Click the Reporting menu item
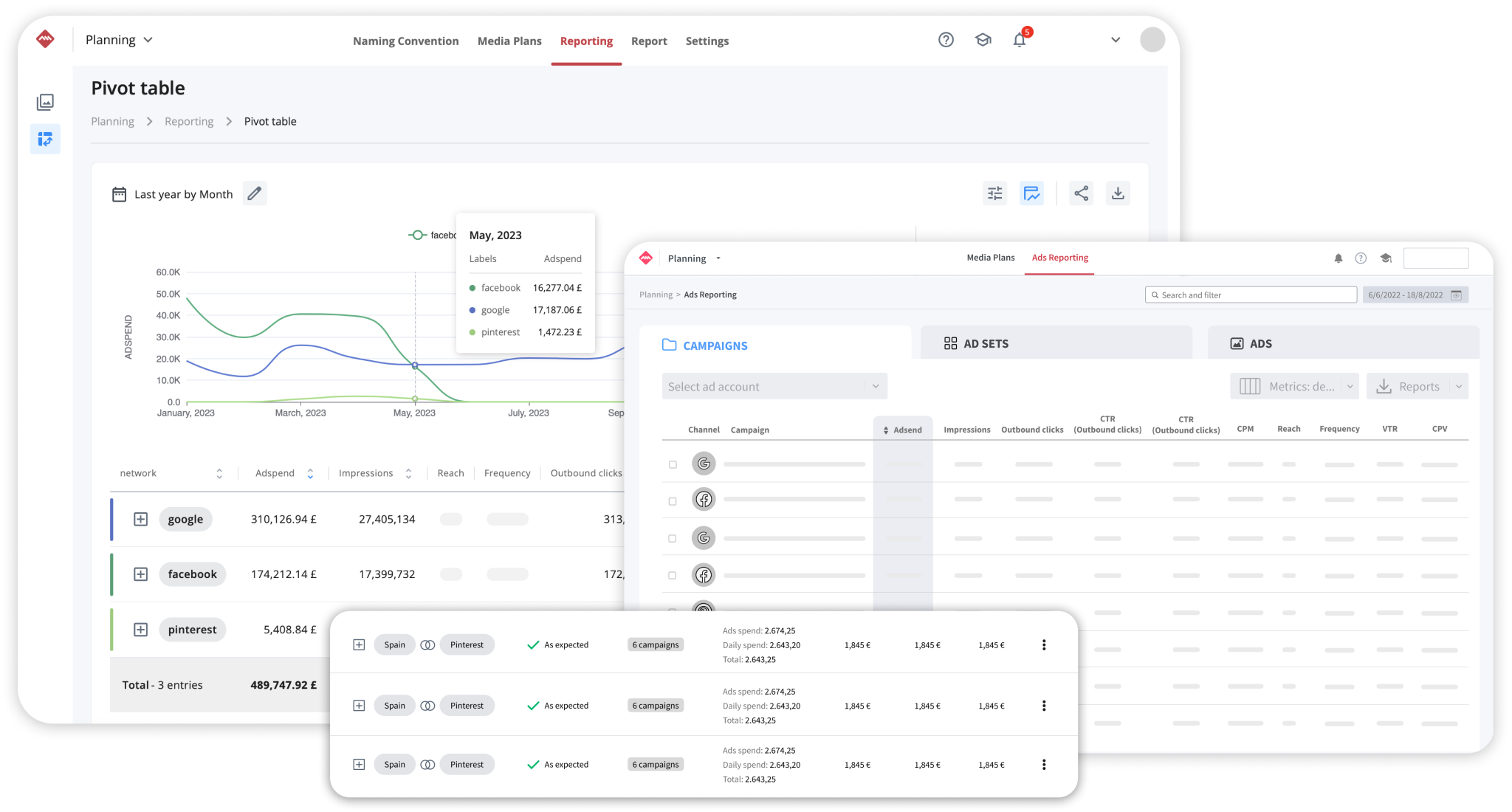 585,41
